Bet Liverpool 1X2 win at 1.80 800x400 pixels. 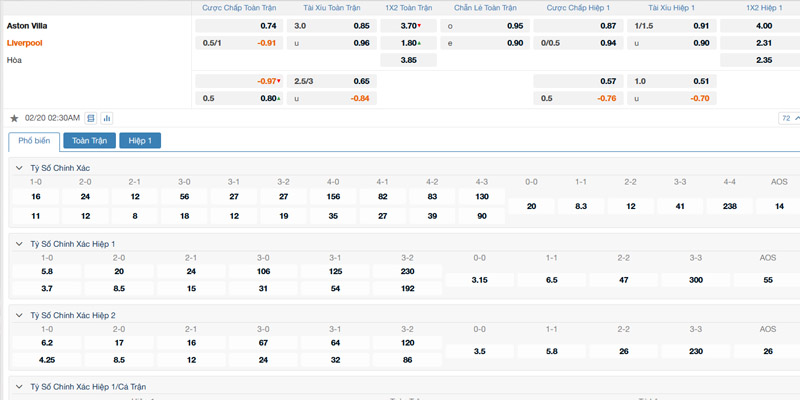coord(409,43)
